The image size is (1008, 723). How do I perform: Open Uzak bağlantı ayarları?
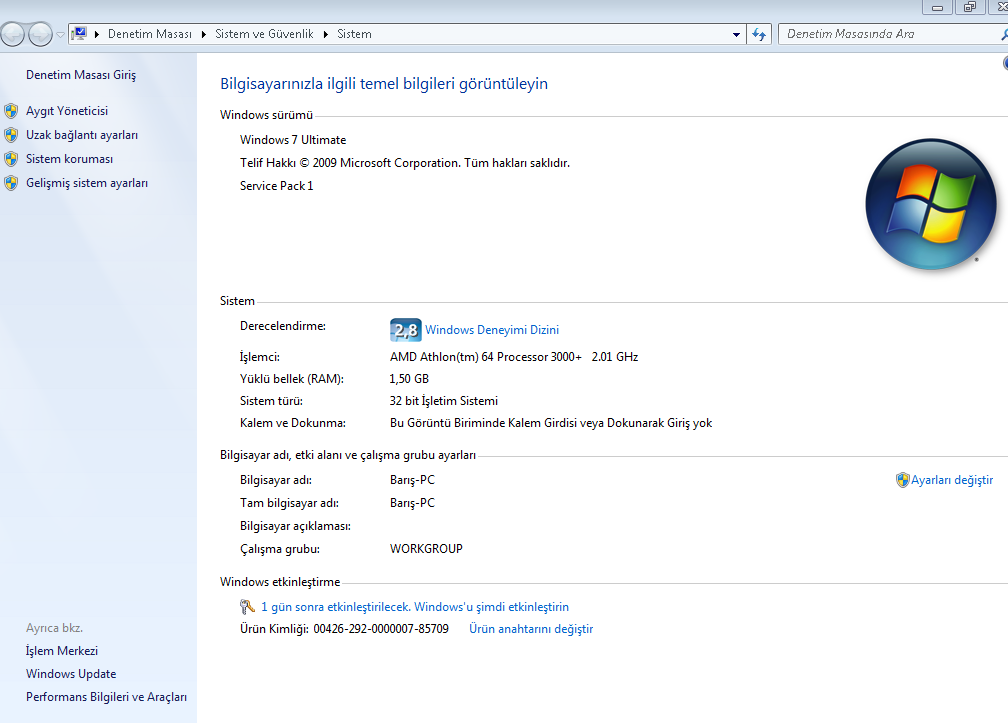(82, 135)
